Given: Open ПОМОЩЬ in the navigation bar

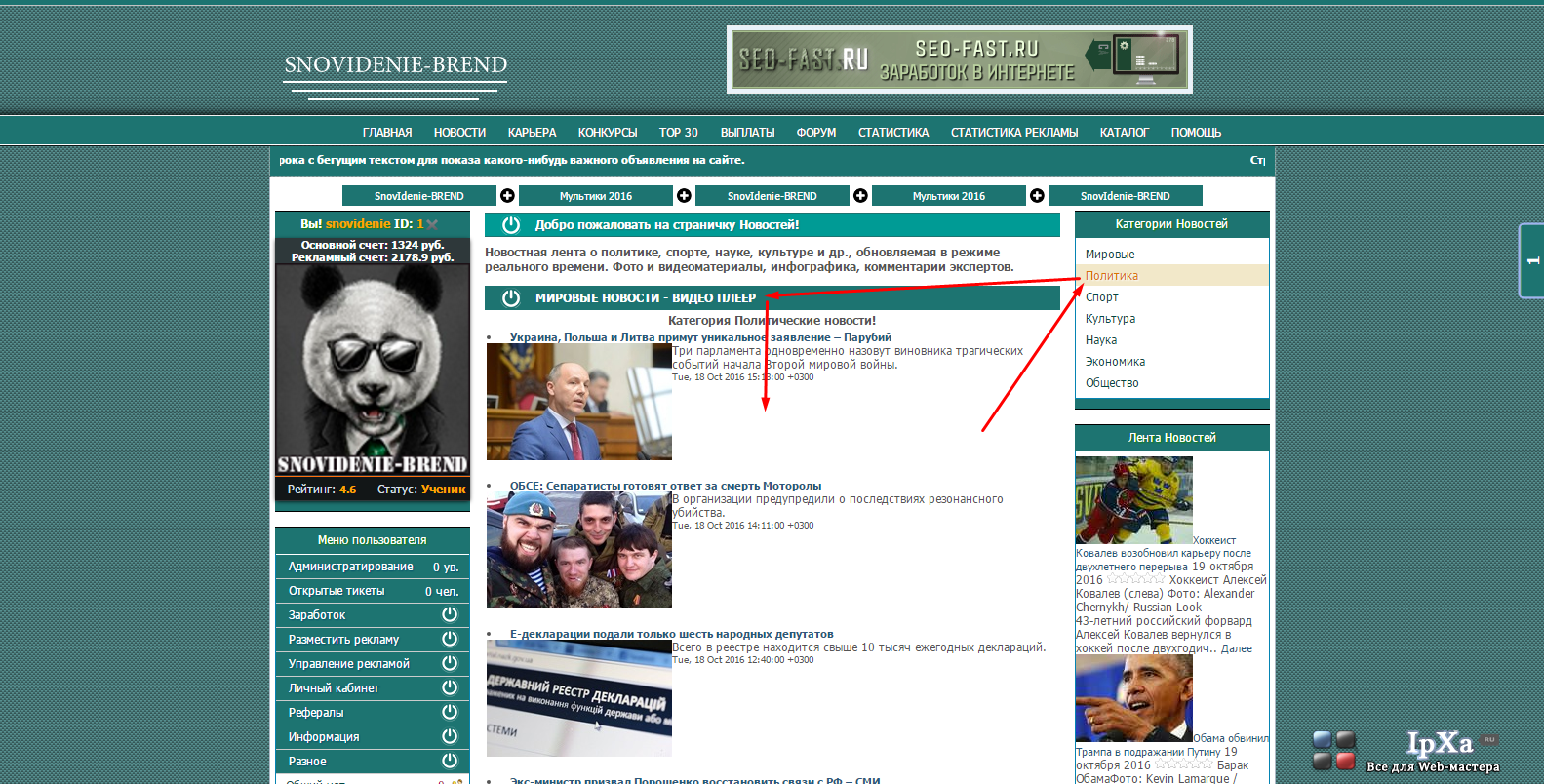Looking at the screenshot, I should [x=1196, y=133].
